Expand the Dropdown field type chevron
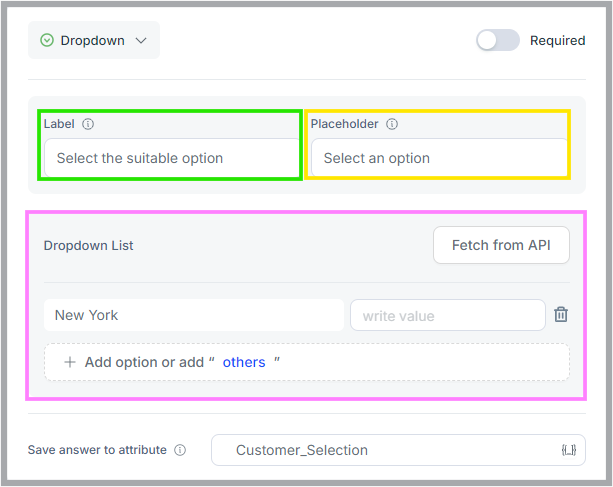This screenshot has height=487, width=613. (x=141, y=40)
